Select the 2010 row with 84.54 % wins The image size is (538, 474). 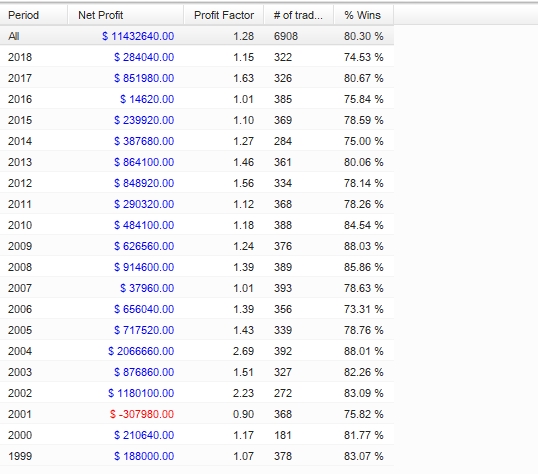[197, 225]
